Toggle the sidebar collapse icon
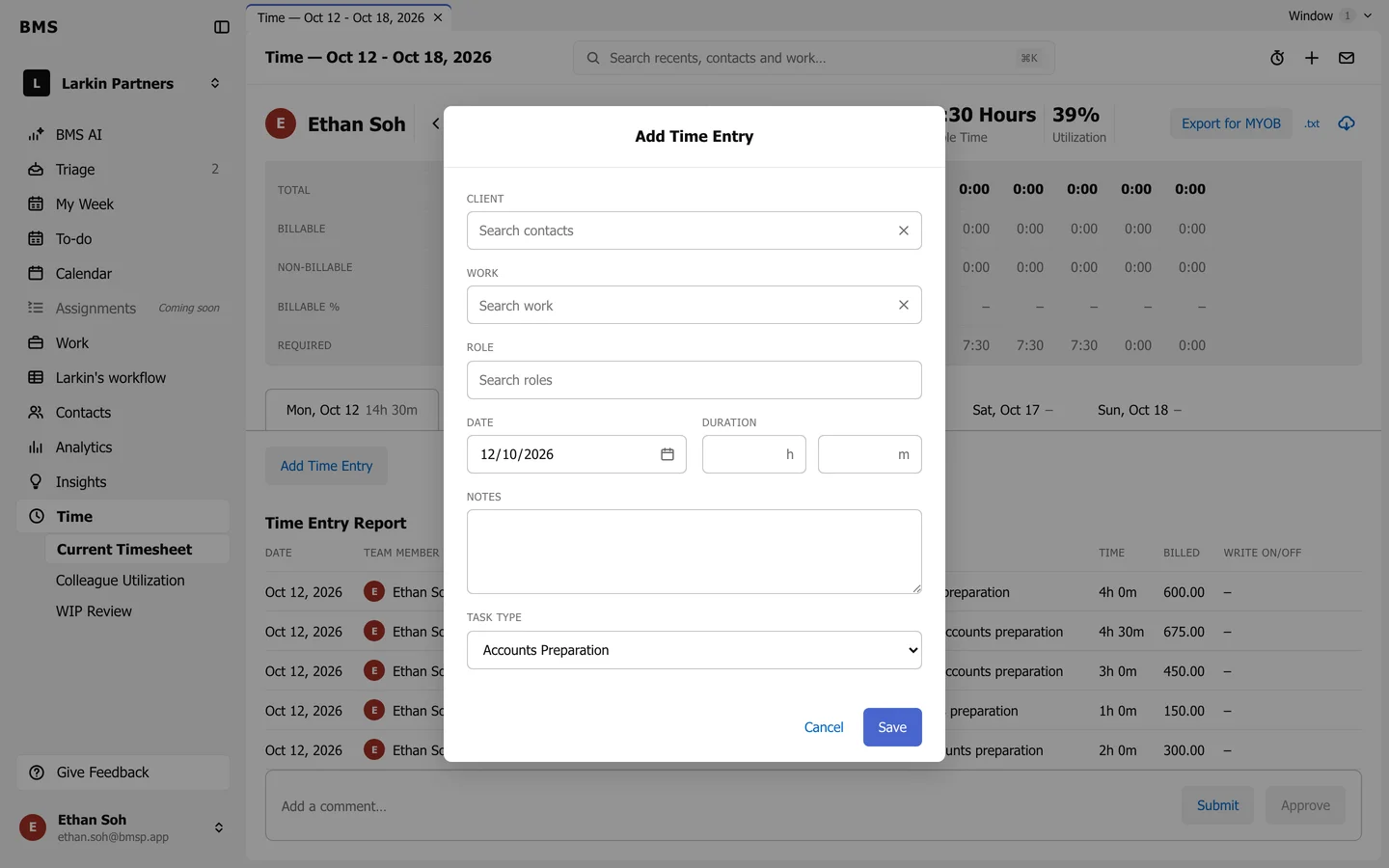Viewport: 1389px width, 868px height. pyautogui.click(x=222, y=27)
